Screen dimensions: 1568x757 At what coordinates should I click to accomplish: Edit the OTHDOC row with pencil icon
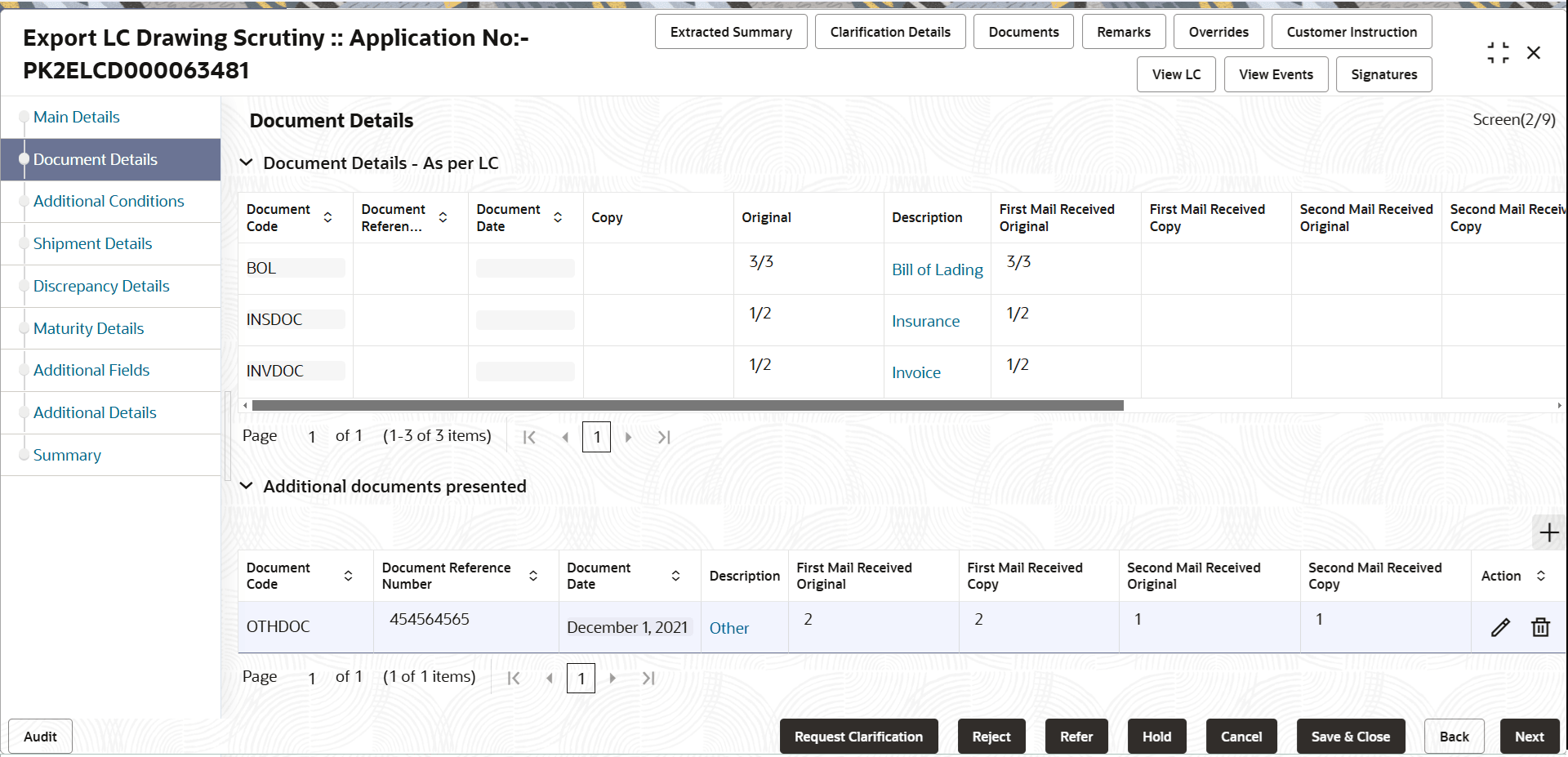(x=1500, y=627)
